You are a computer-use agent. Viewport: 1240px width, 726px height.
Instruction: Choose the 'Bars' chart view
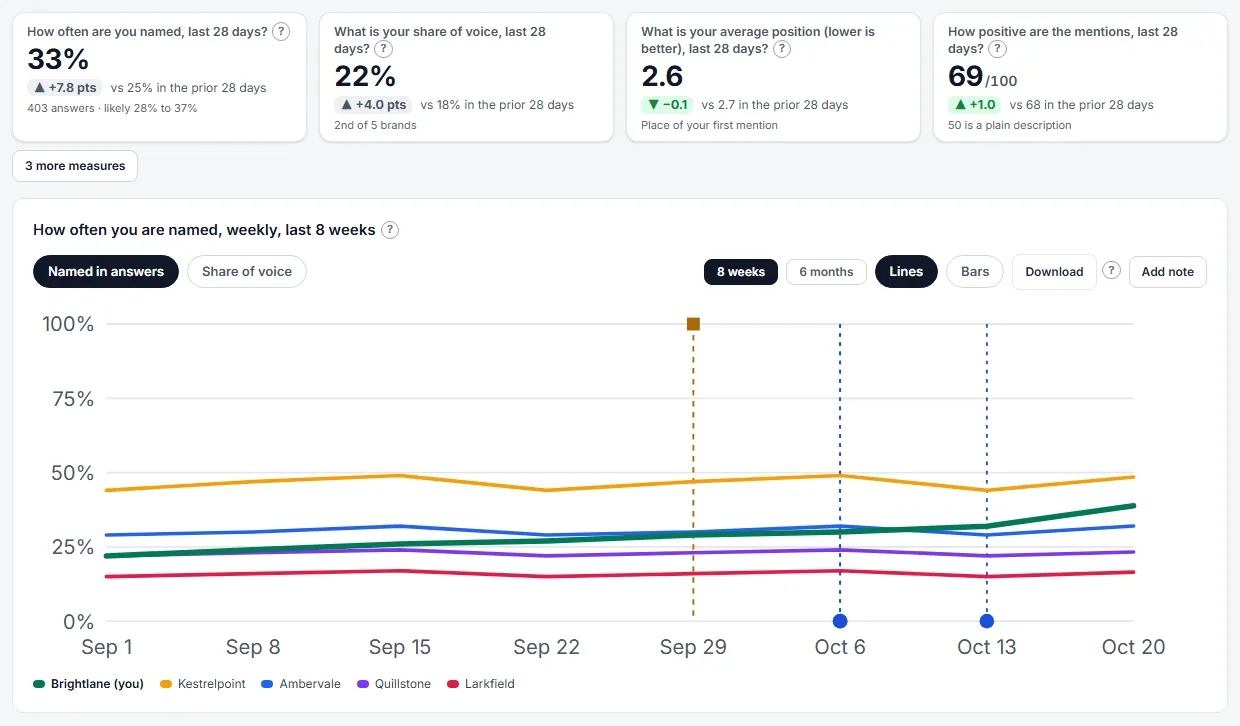pos(975,272)
